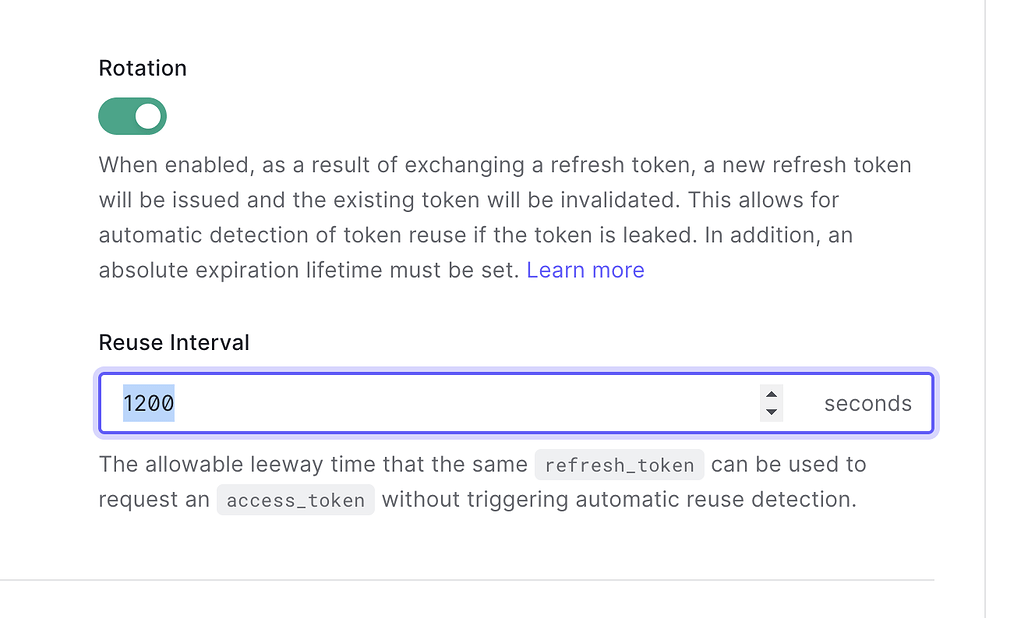Click the stepper down arrow
Image resolution: width=1035 pixels, height=618 pixels.
tap(771, 410)
